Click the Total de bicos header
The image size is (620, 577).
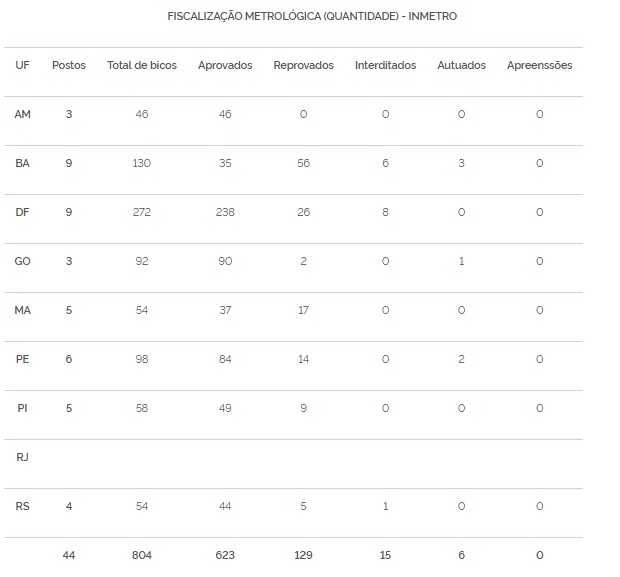[142, 65]
